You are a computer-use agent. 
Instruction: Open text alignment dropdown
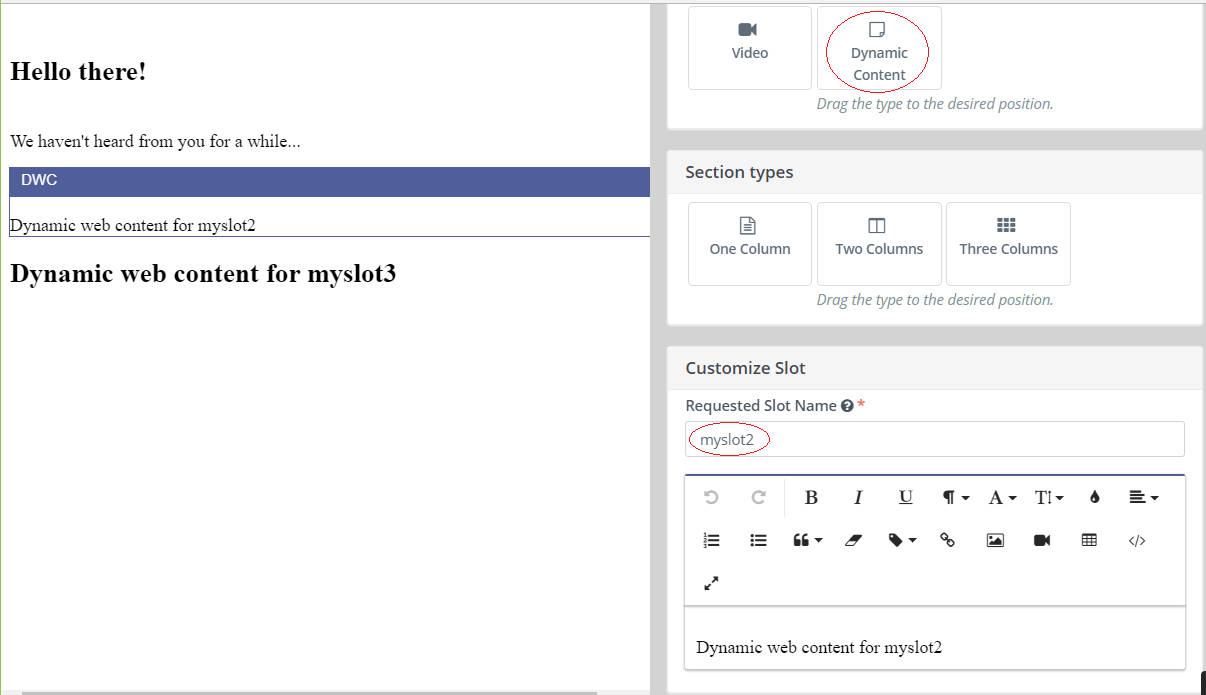(1143, 497)
